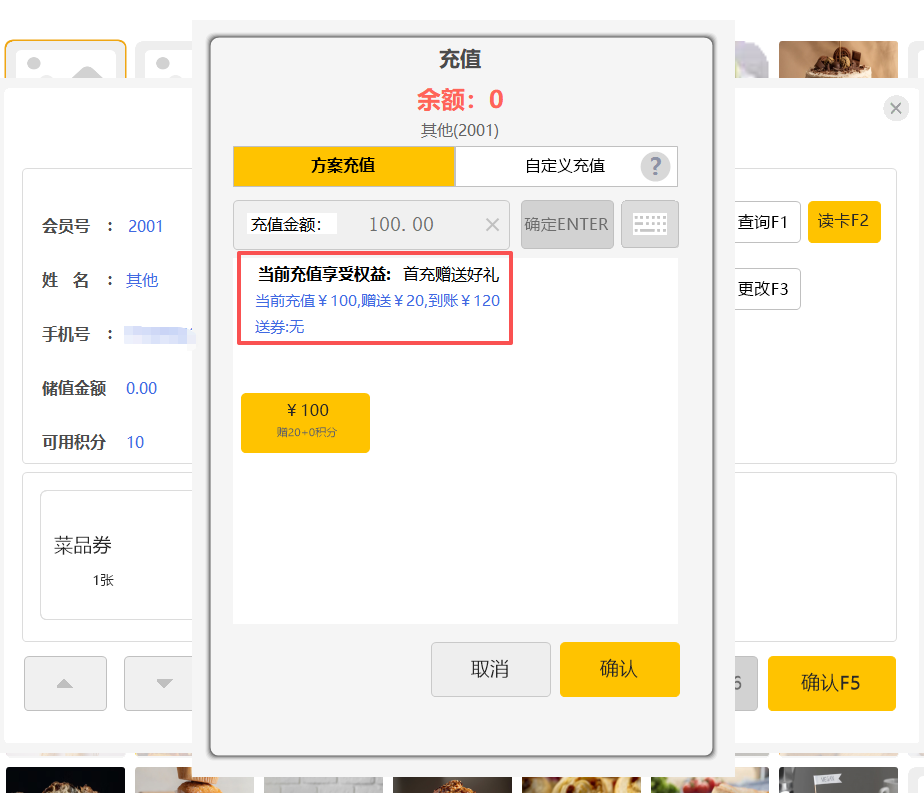Click the 读卡F2 button
Viewport: 924px width, 793px height.
[843, 222]
